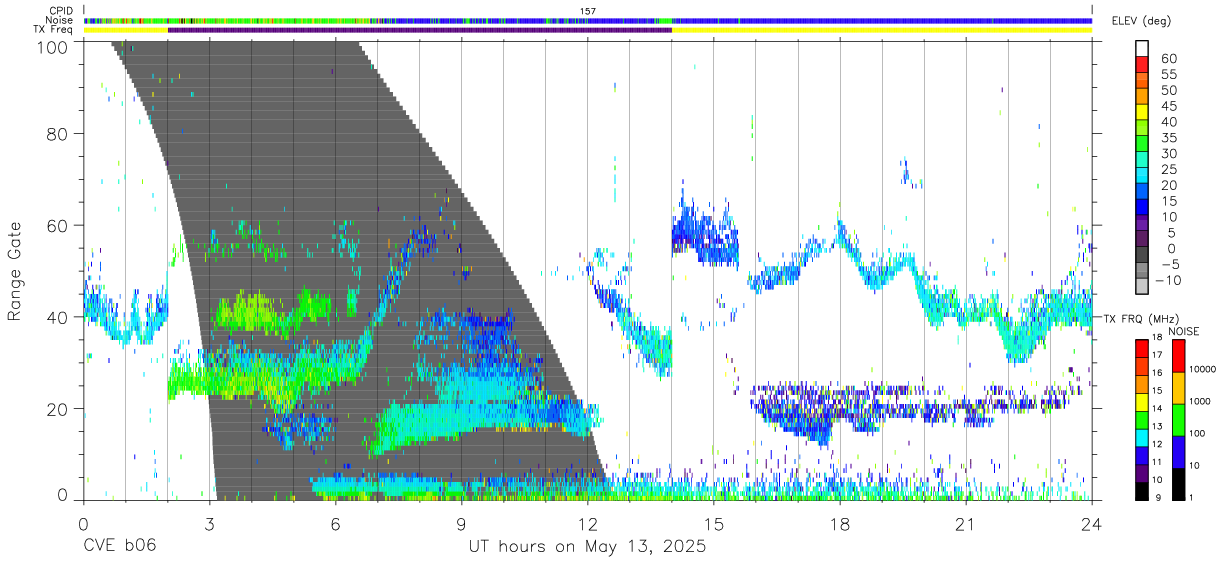Click the black 9 MHz frequency swatch
Image resolution: width=1228 pixels, height=567 pixels.
pyautogui.click(x=1142, y=492)
